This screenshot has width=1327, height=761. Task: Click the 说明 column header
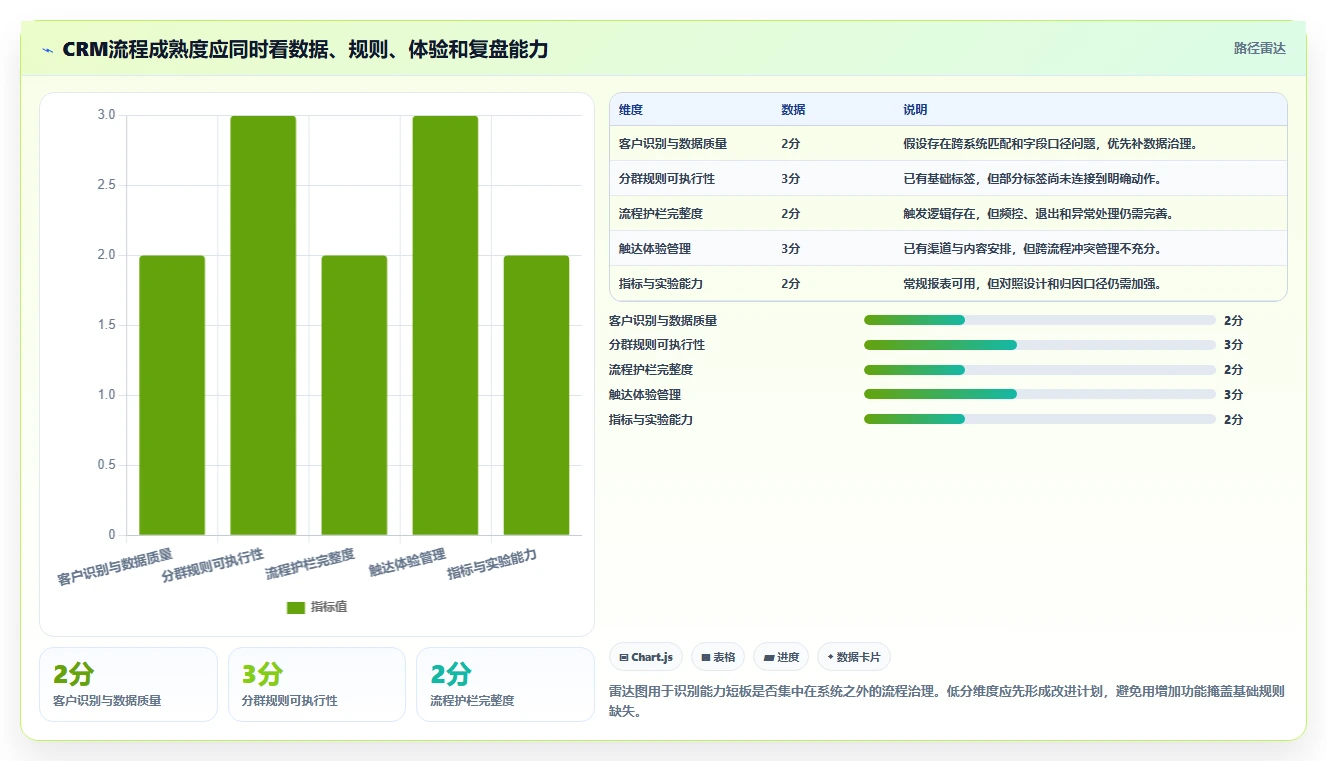915,110
